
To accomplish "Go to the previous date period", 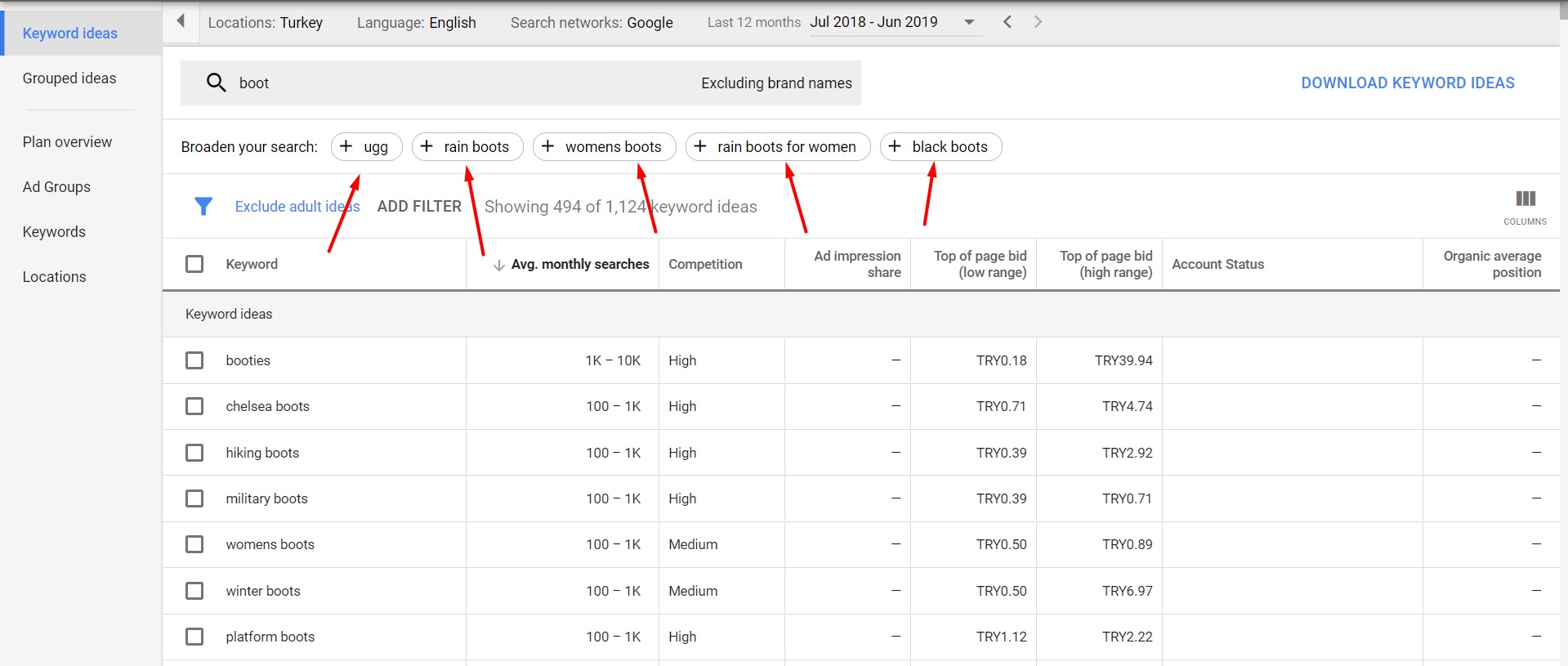I will tap(1007, 22).
